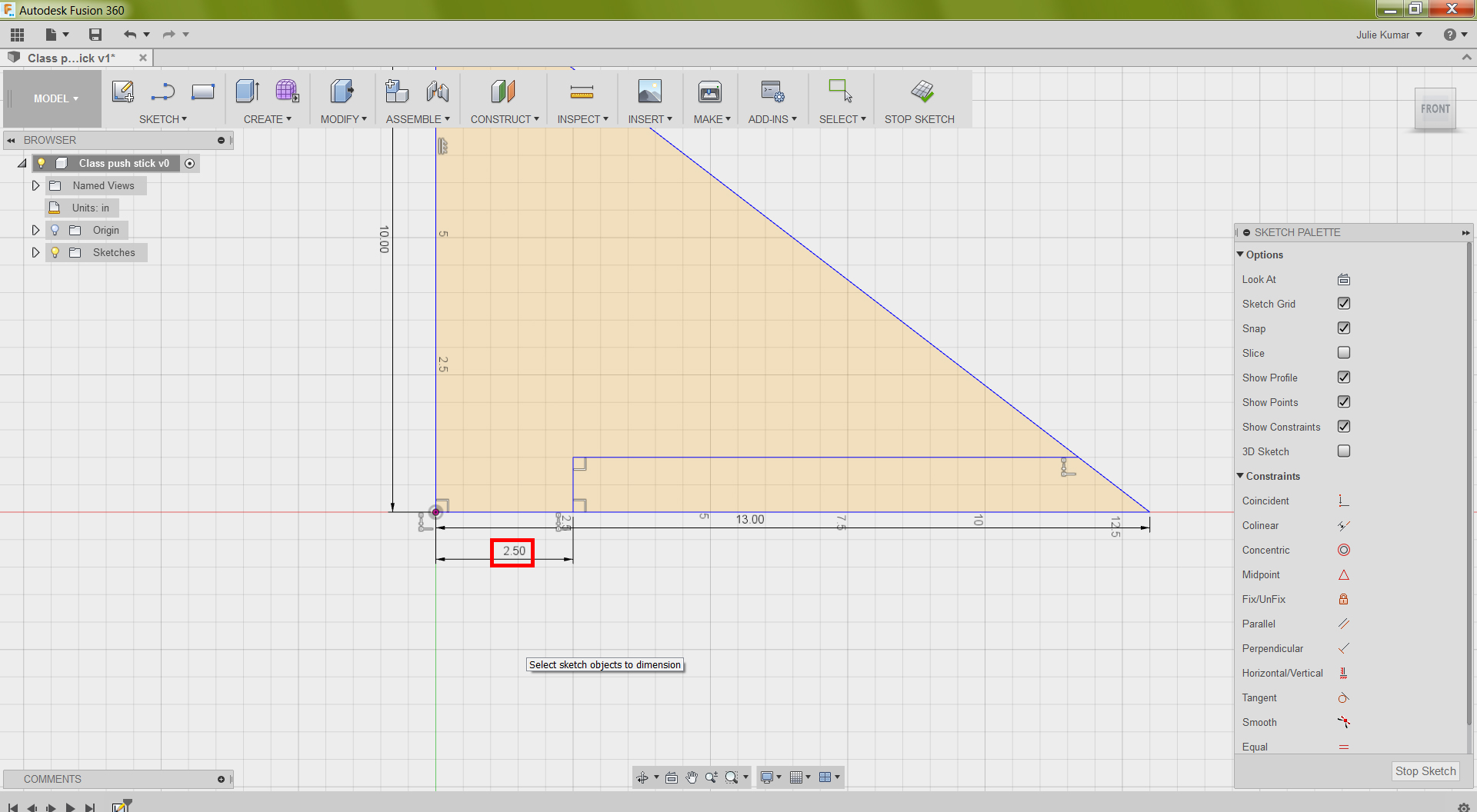The width and height of the screenshot is (1477, 812).
Task: Apply the Perpendicular constraint
Action: coord(1344,649)
